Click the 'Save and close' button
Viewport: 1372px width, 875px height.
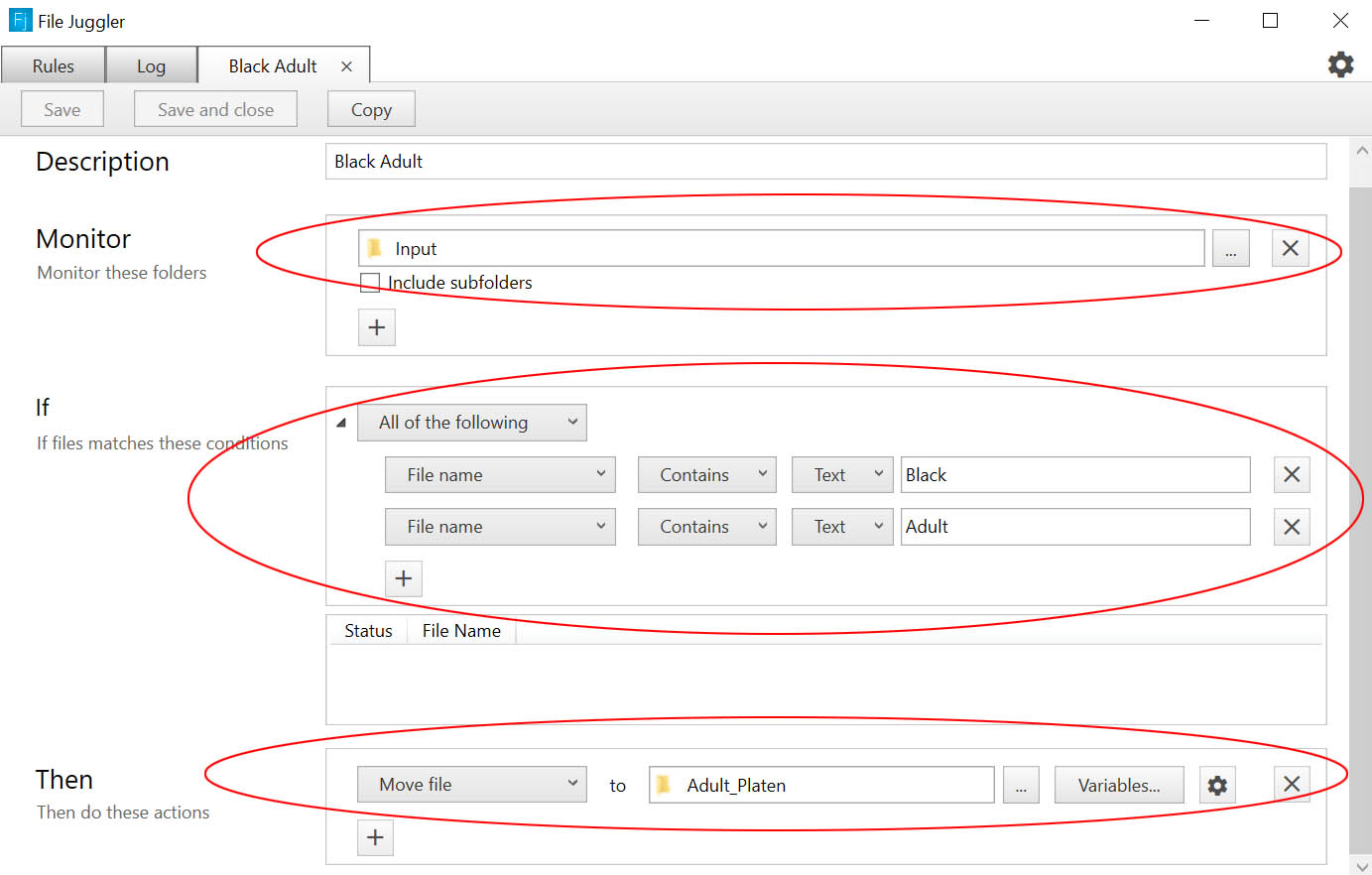pyautogui.click(x=214, y=108)
